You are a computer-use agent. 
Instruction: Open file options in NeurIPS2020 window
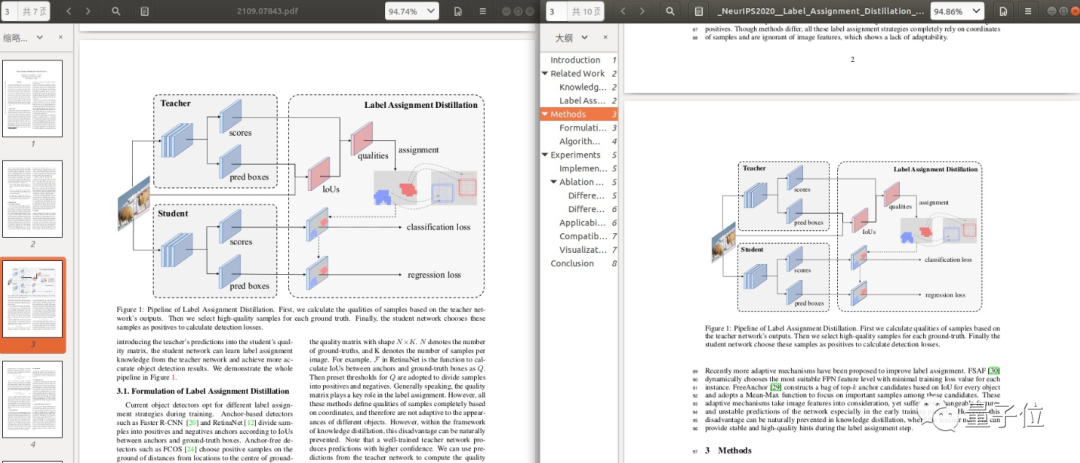click(x=1004, y=11)
